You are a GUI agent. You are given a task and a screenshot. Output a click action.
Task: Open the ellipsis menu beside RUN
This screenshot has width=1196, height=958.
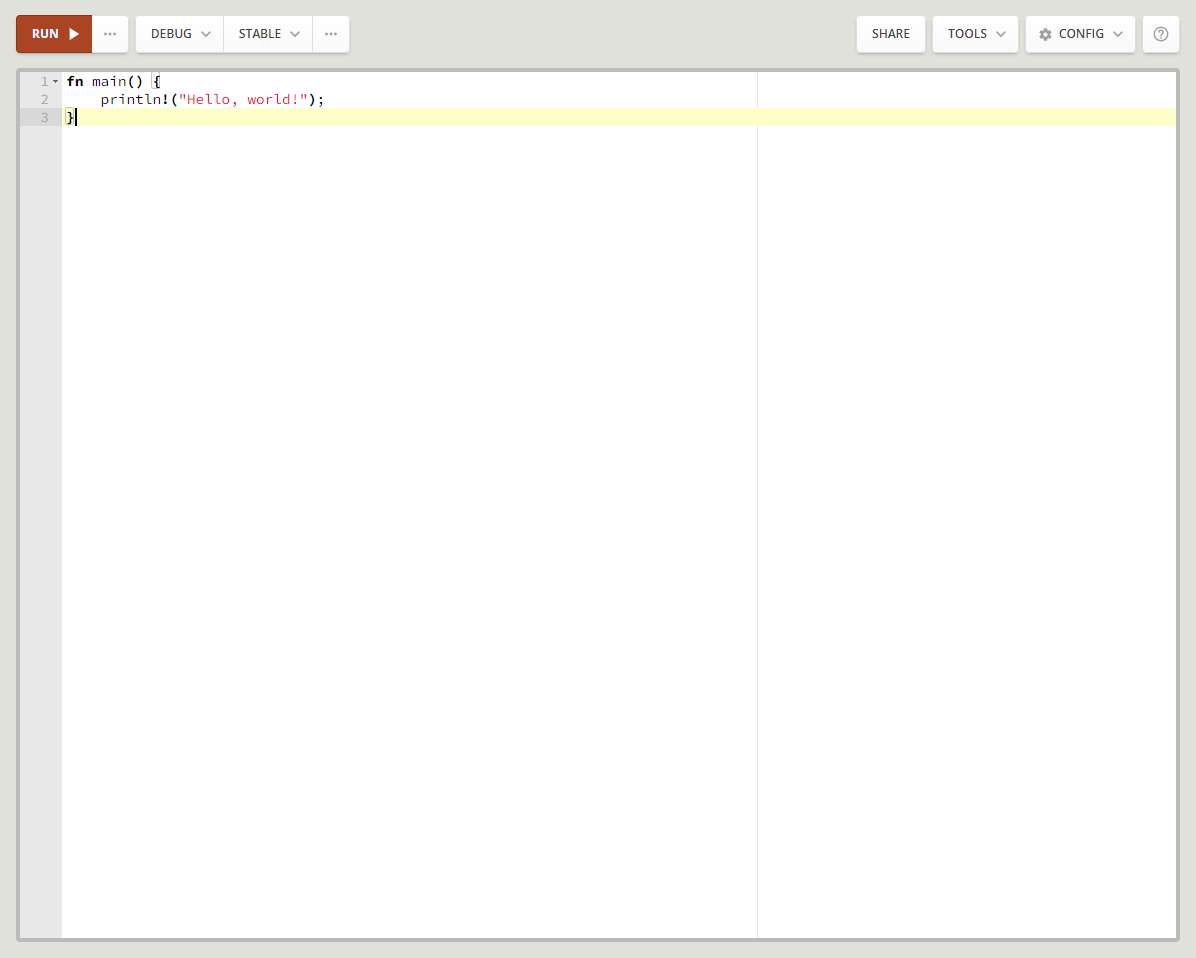tap(110, 34)
